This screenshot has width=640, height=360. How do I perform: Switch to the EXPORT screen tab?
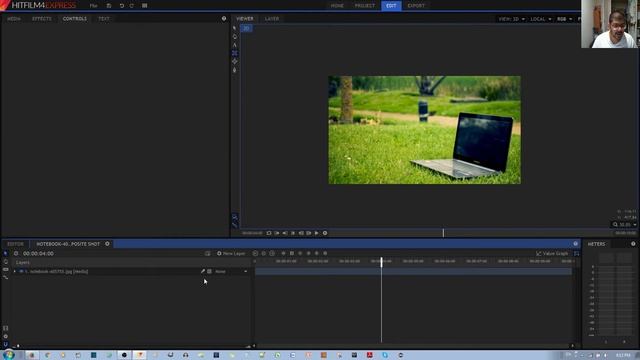pos(416,6)
